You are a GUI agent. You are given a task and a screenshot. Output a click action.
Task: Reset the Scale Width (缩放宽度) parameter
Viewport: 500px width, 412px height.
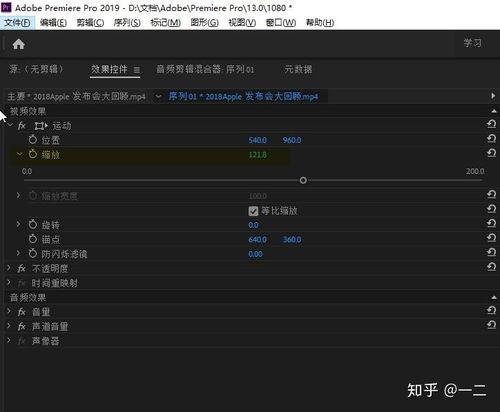[491, 194]
